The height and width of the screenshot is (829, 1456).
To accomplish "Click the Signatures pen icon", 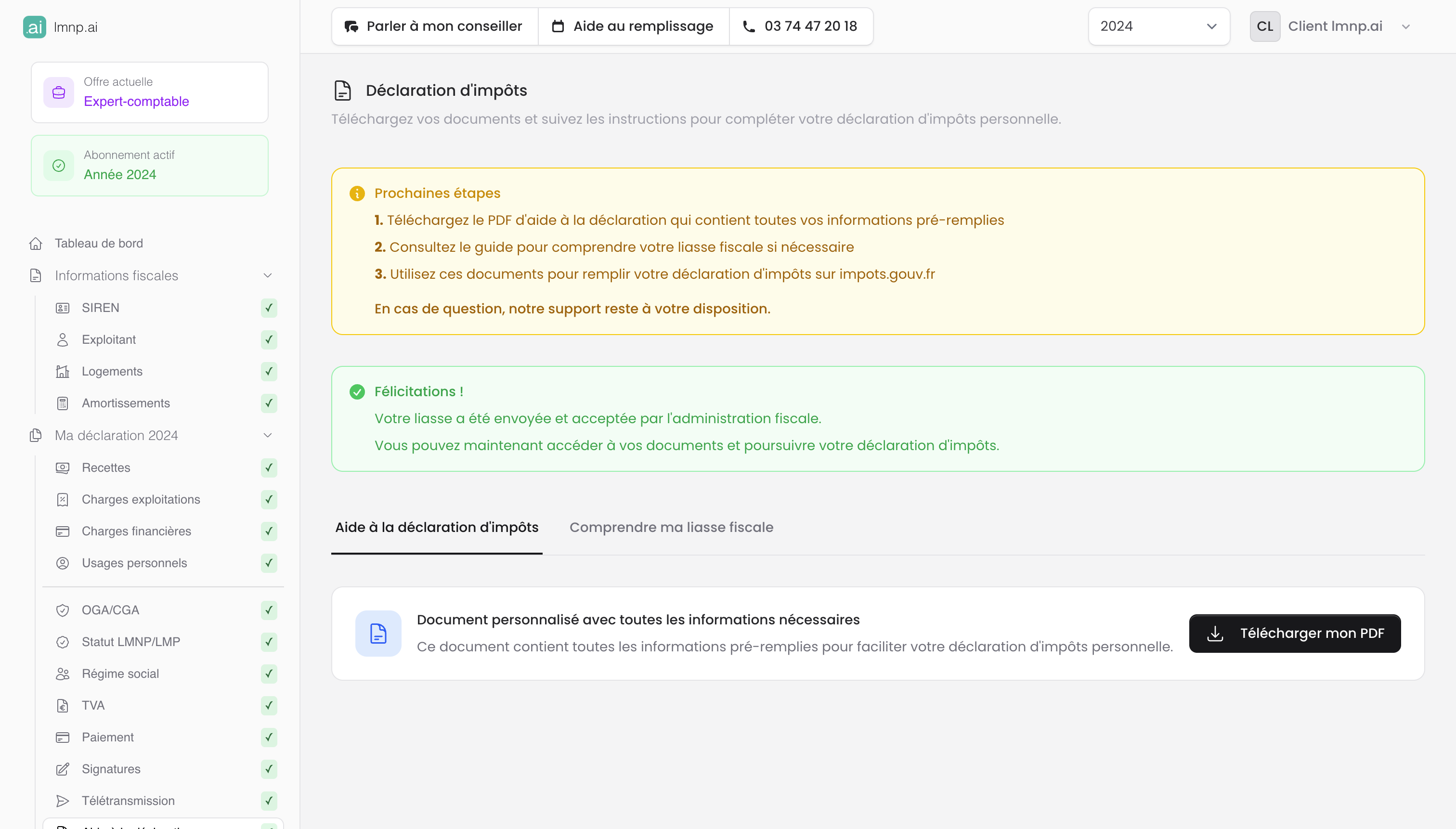I will pyautogui.click(x=63, y=769).
